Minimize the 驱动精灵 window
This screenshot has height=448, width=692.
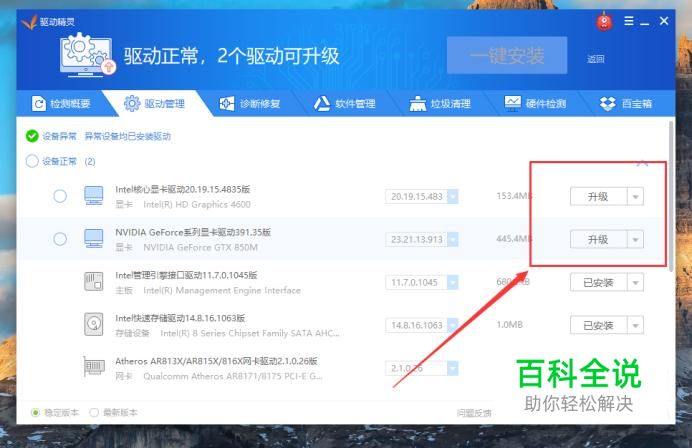click(x=645, y=22)
